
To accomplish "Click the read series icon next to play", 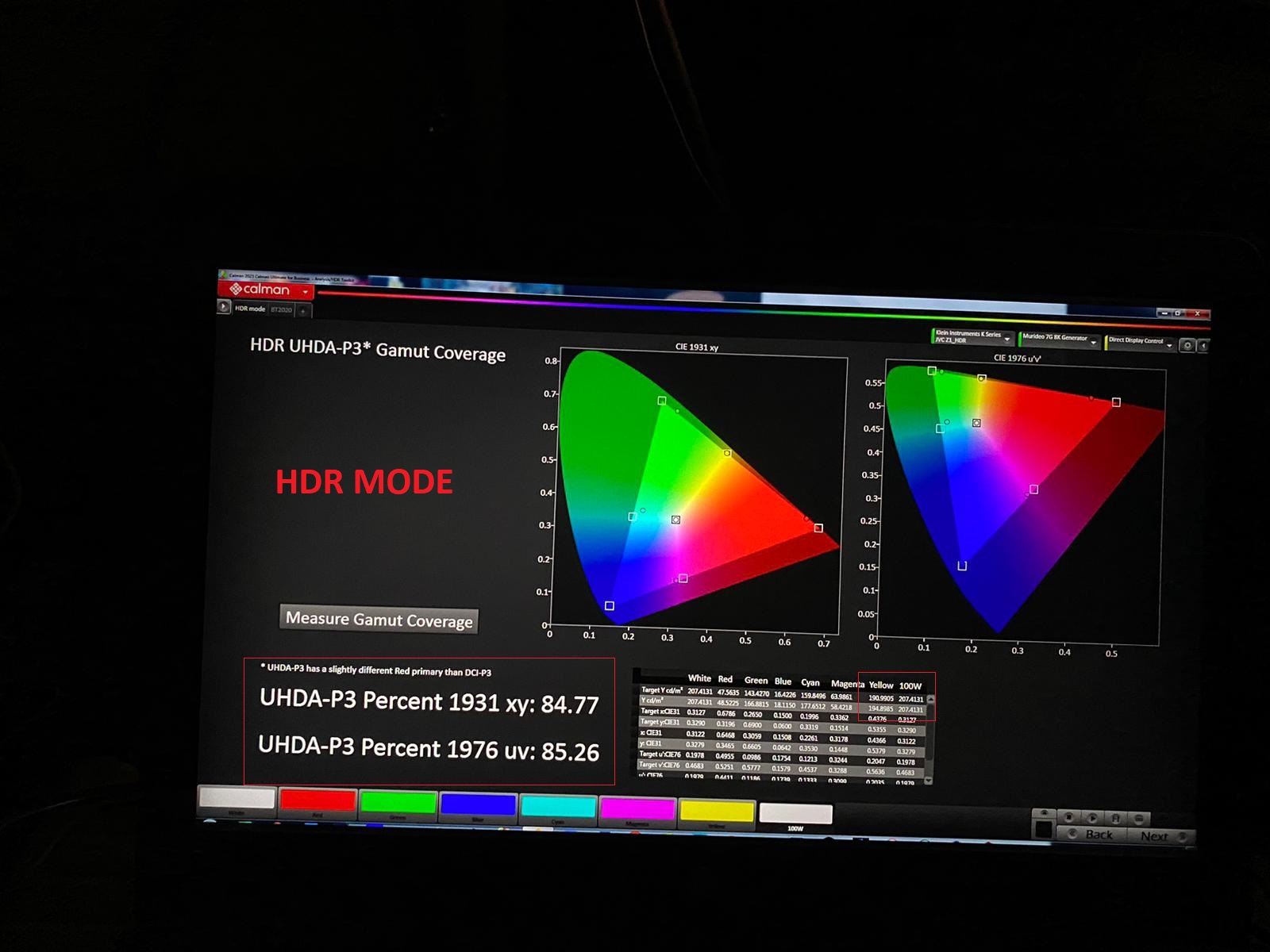I will 1115,818.
